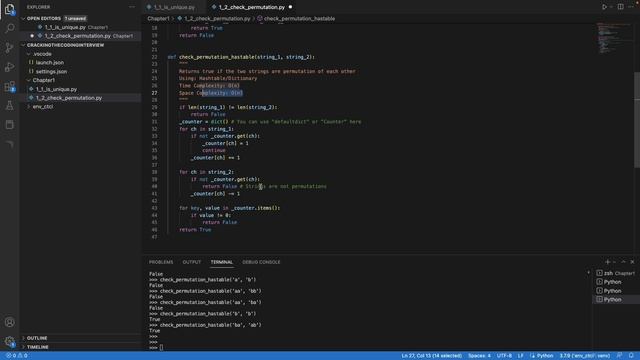Change indentation via Spaces: 4

[479, 356]
